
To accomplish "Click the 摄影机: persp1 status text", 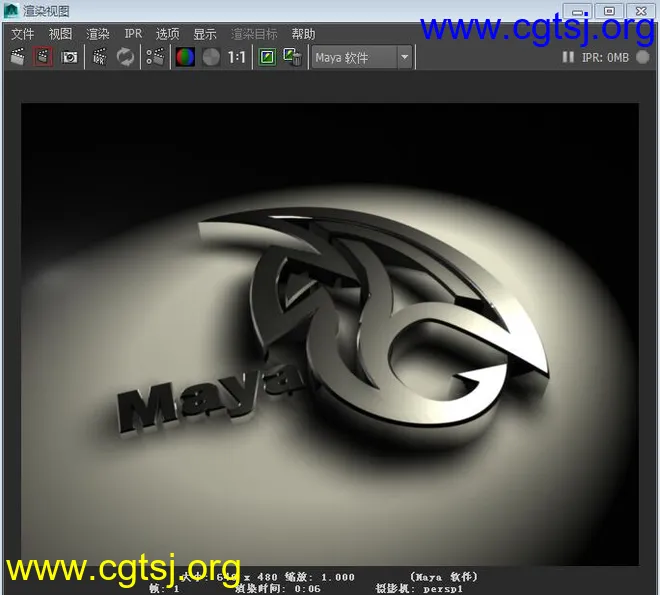I will tap(419, 589).
